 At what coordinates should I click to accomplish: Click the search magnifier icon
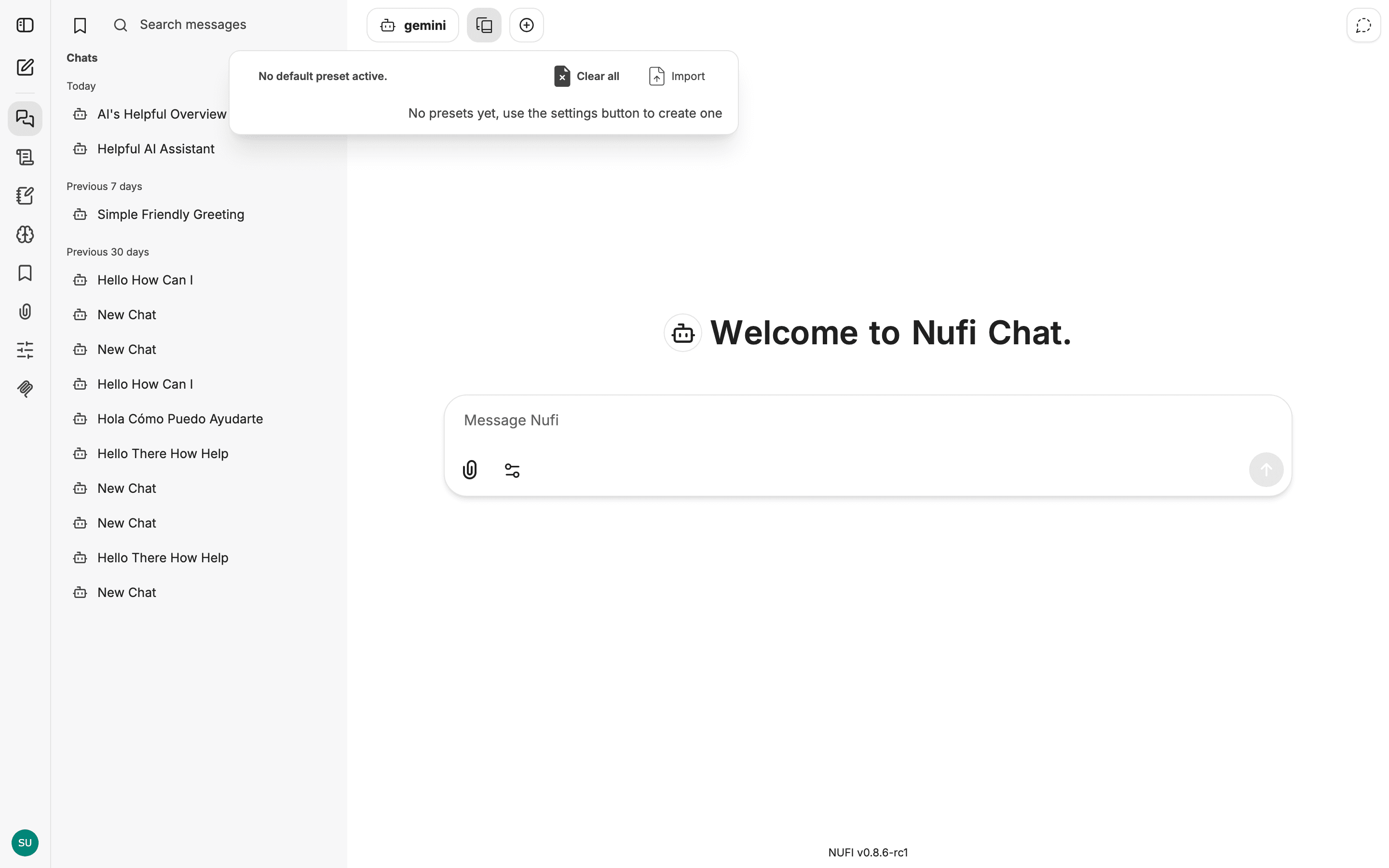[120, 25]
